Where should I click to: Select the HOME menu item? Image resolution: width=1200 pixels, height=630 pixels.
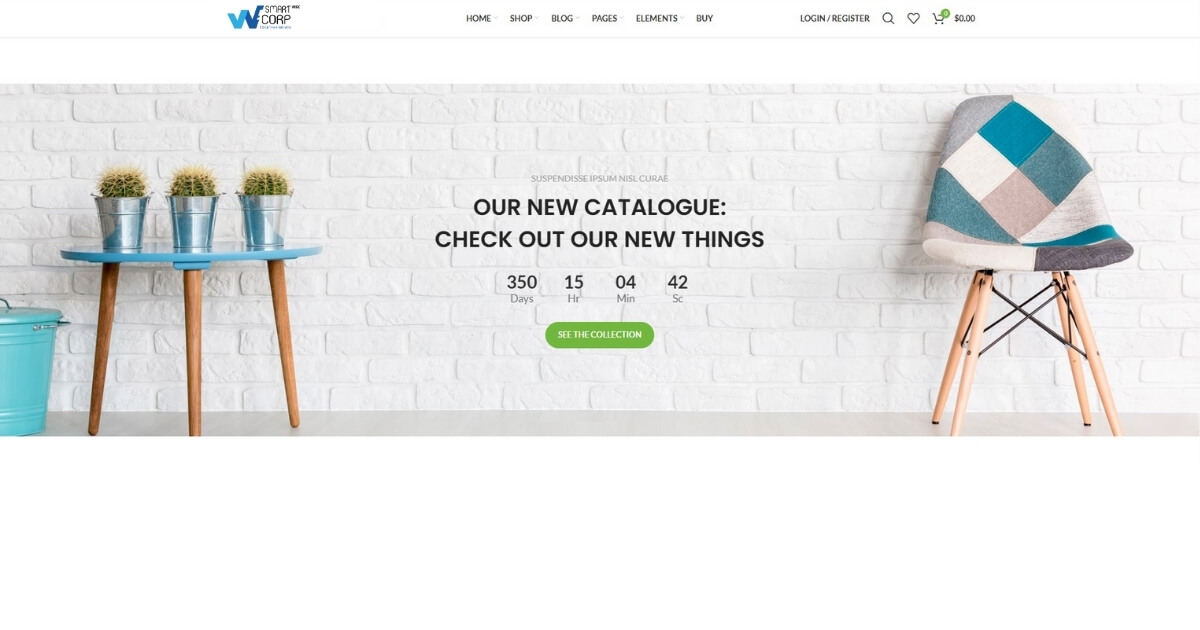click(478, 18)
